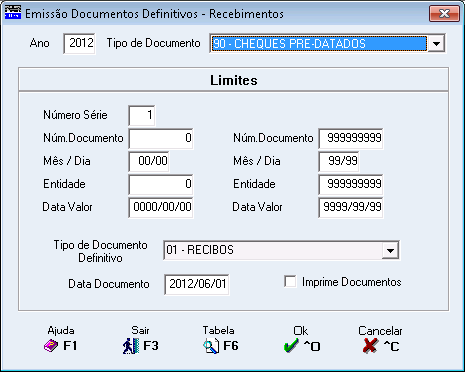The image size is (465, 372).
Task: Select the 01 - RECIBOS combo box
Action: point(281,250)
